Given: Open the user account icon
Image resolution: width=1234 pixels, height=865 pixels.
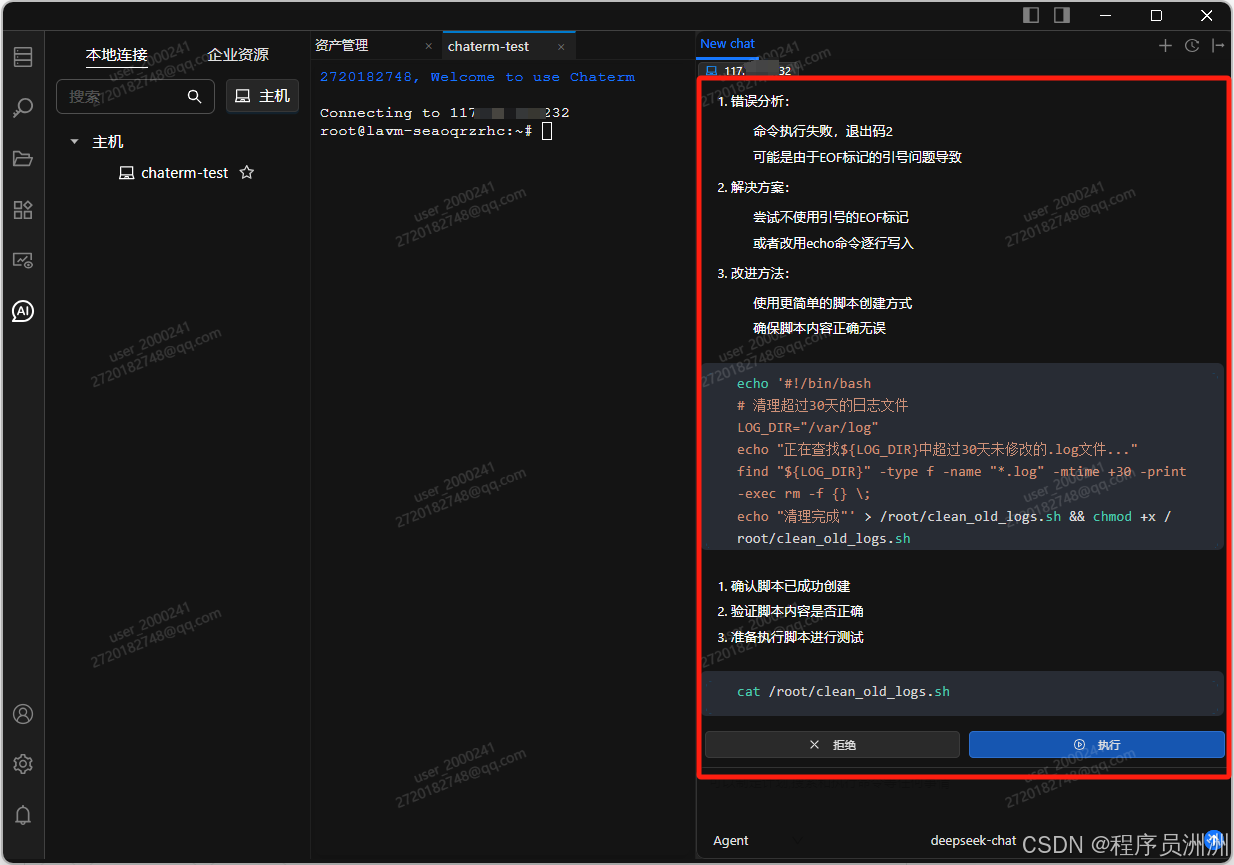Looking at the screenshot, I should [x=23, y=714].
